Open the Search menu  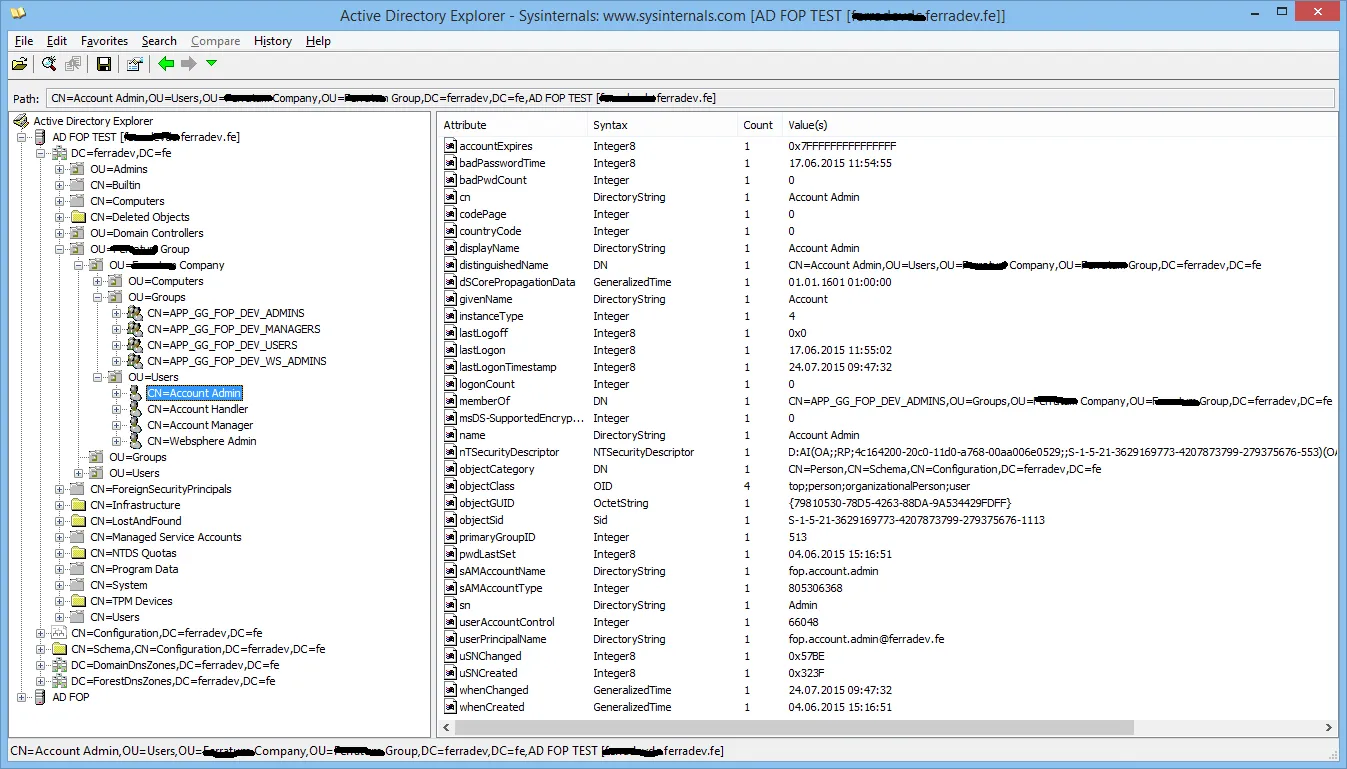159,41
